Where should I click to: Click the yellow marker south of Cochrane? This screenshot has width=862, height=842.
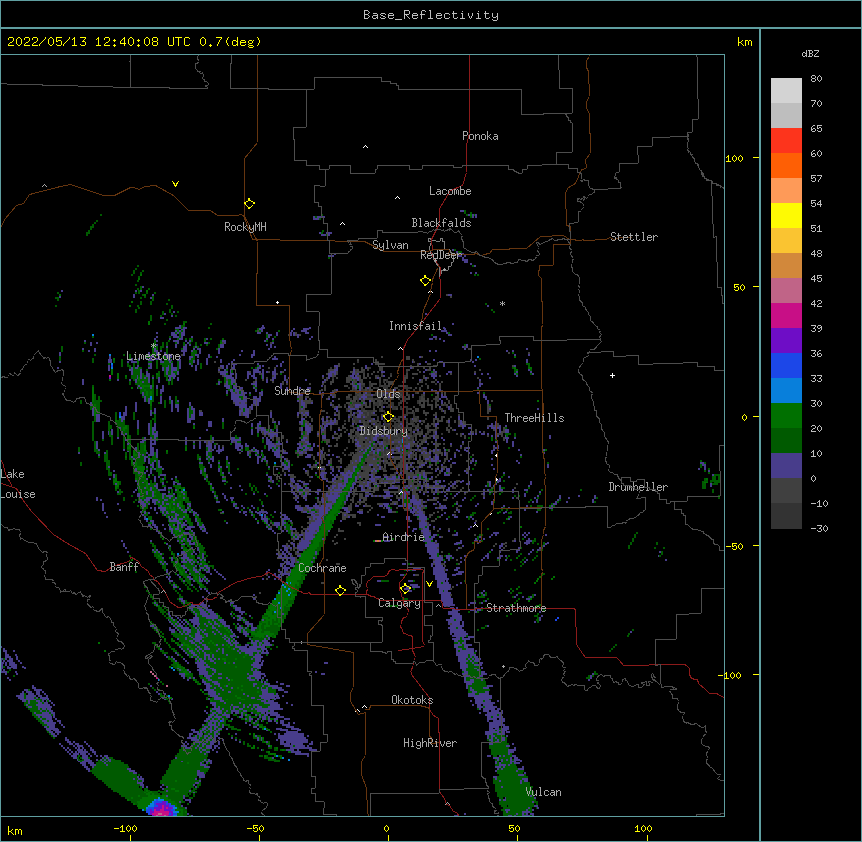(x=340, y=590)
